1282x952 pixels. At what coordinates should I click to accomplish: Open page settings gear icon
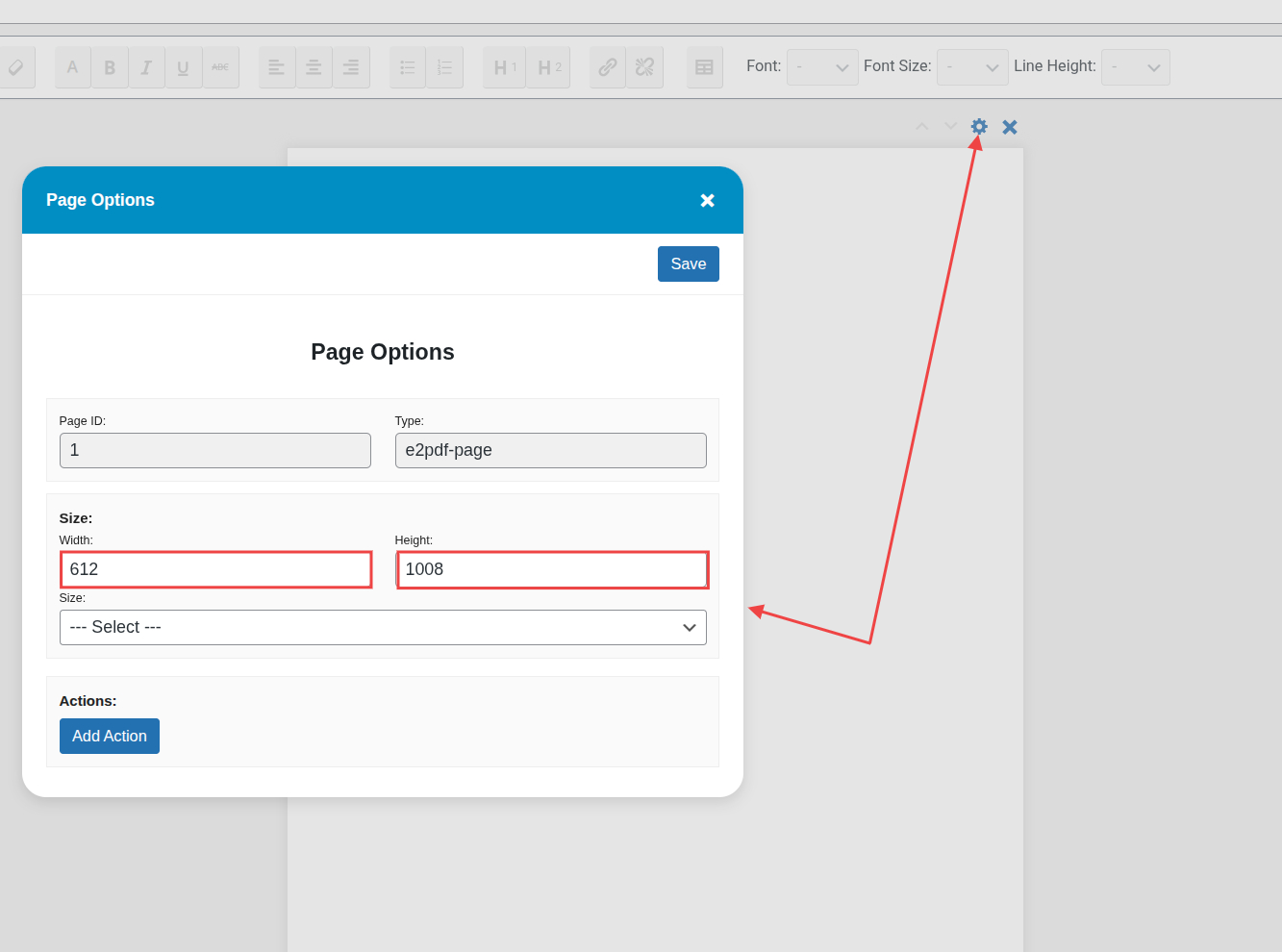tap(979, 127)
